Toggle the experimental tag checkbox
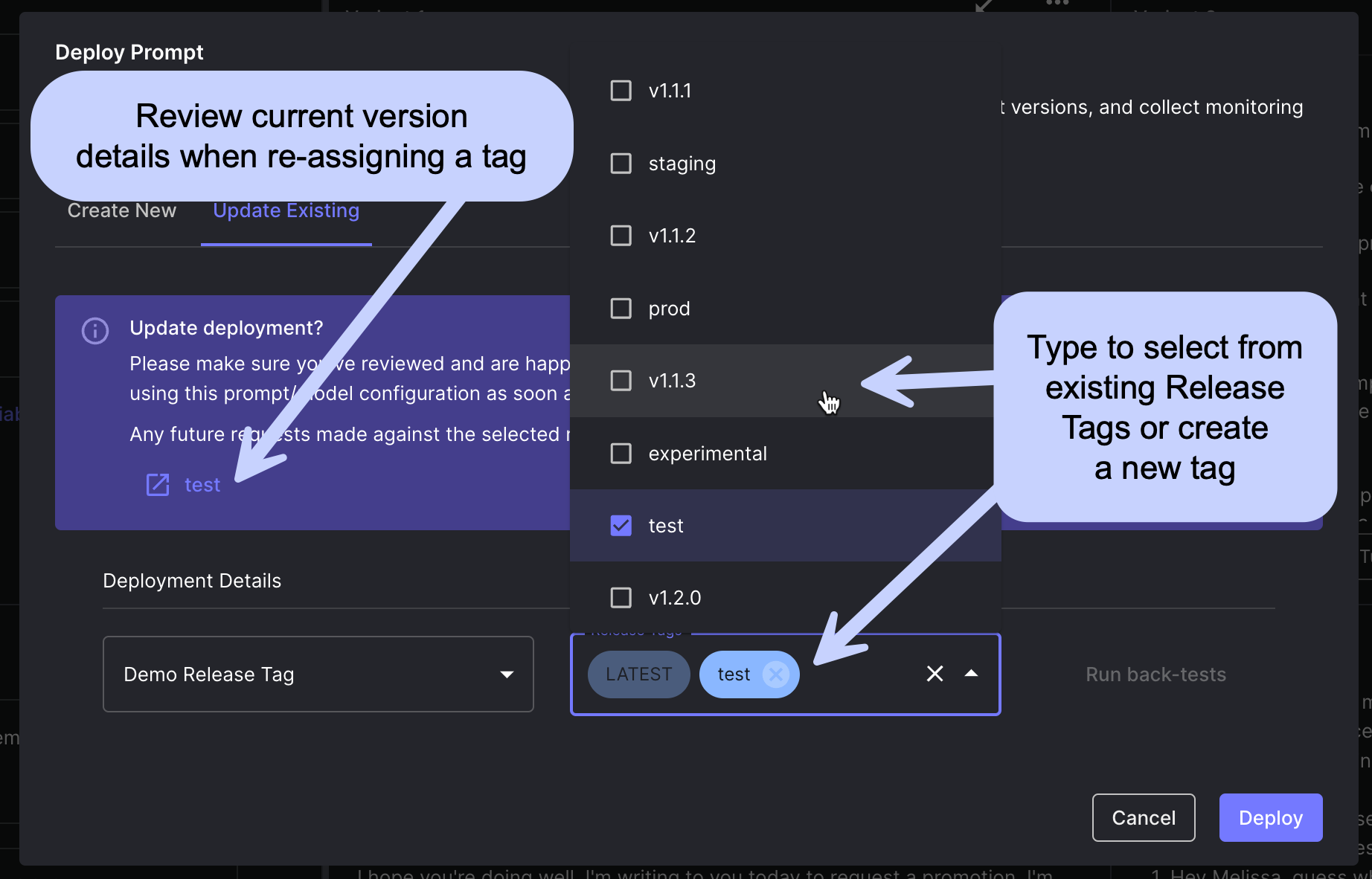The height and width of the screenshot is (879, 1372). tap(621, 454)
